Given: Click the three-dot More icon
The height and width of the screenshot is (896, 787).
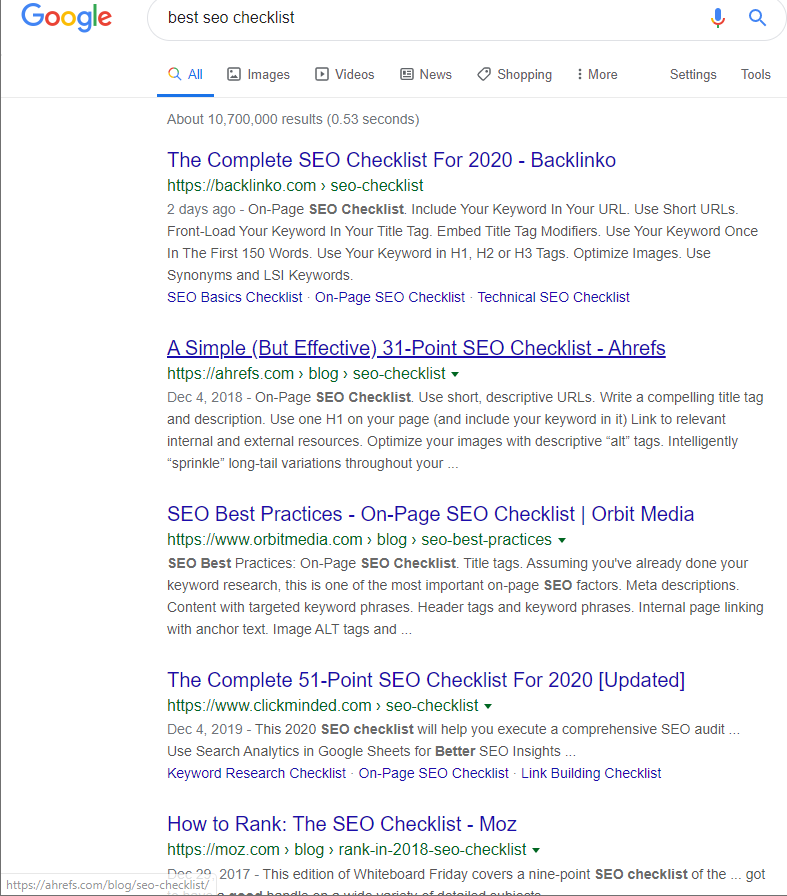Looking at the screenshot, I should [580, 74].
